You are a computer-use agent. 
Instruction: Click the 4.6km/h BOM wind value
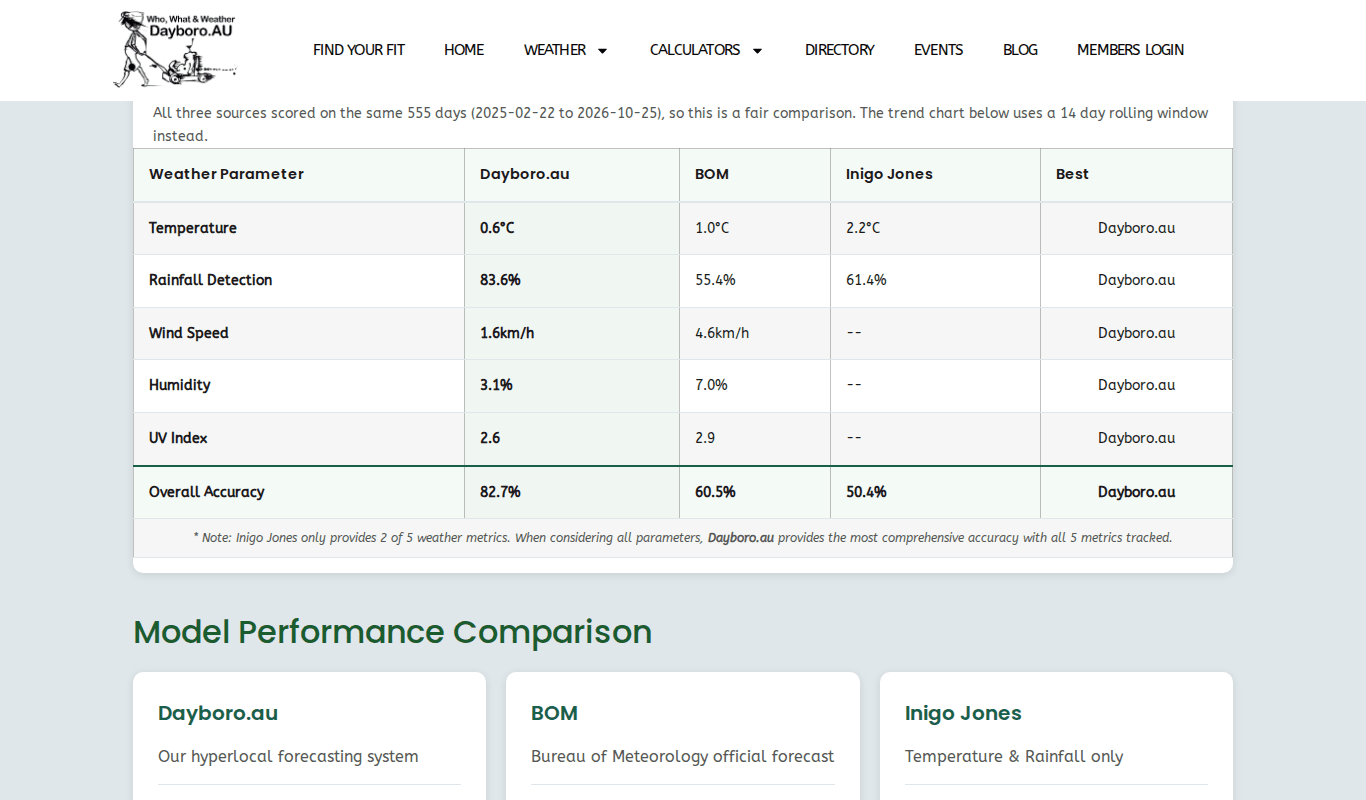click(722, 333)
